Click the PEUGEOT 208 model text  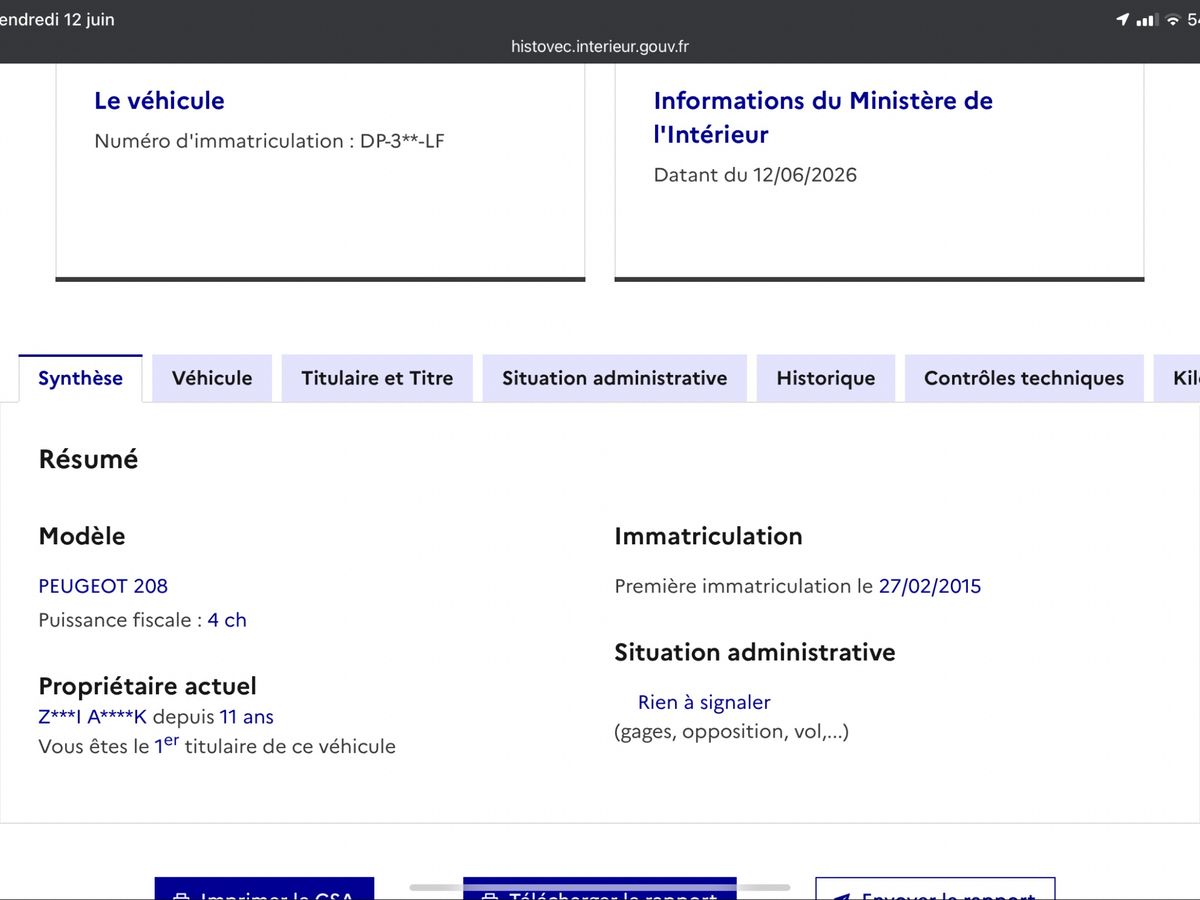coord(103,586)
